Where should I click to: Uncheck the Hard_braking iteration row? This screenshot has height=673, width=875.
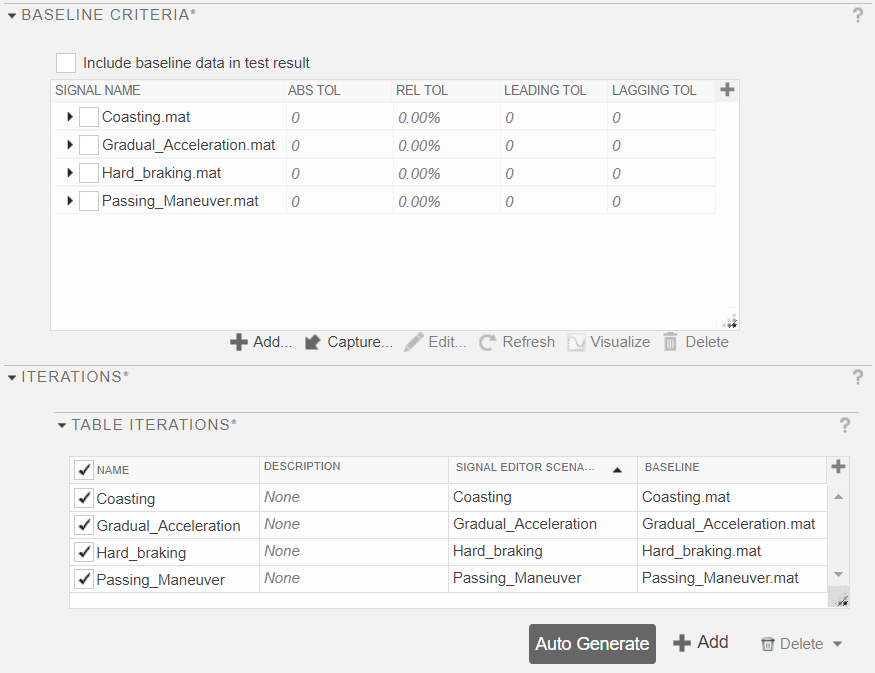(x=83, y=551)
